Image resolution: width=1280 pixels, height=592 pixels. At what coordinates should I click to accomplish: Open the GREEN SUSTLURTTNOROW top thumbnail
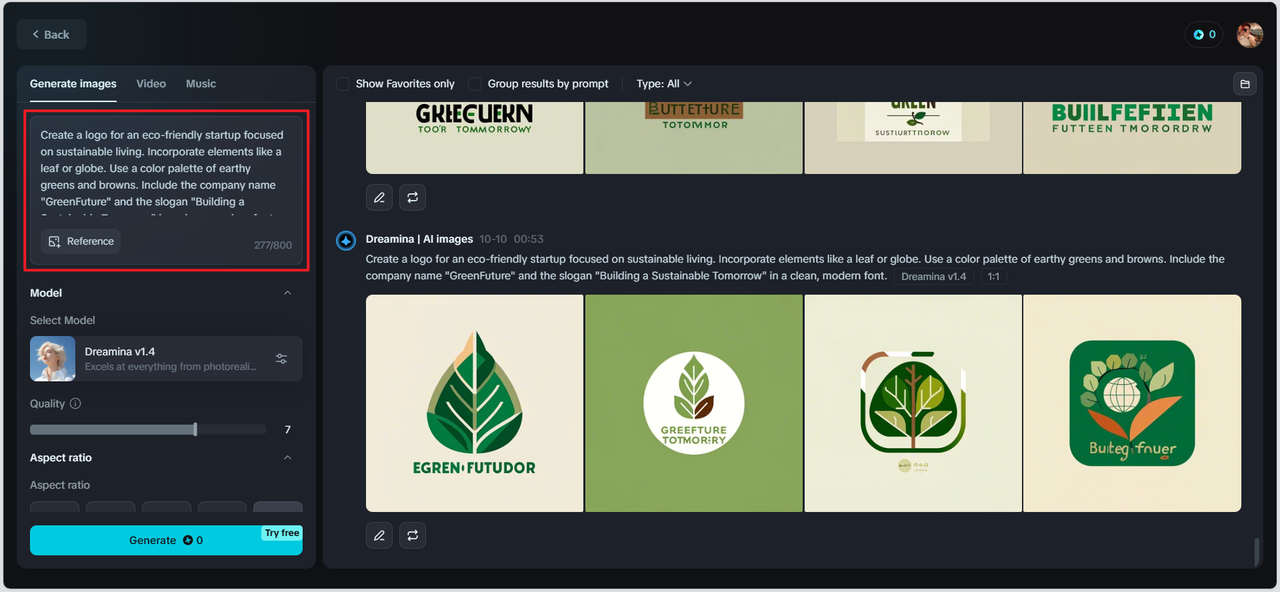(x=913, y=137)
